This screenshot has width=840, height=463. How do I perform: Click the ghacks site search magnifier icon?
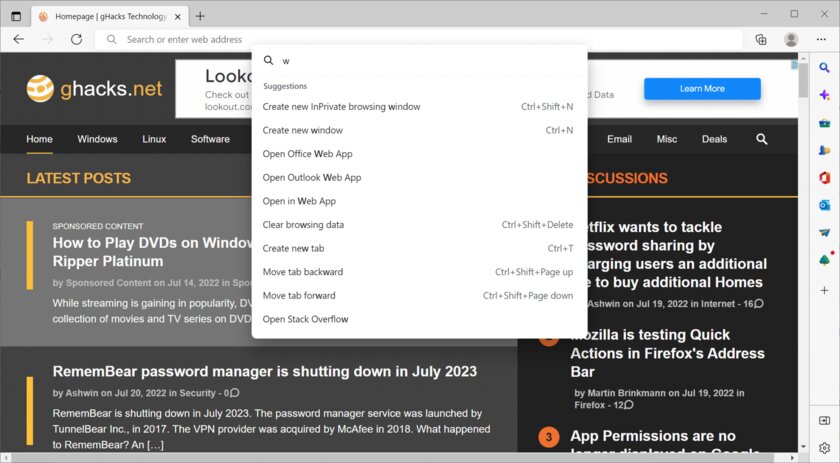(762, 139)
